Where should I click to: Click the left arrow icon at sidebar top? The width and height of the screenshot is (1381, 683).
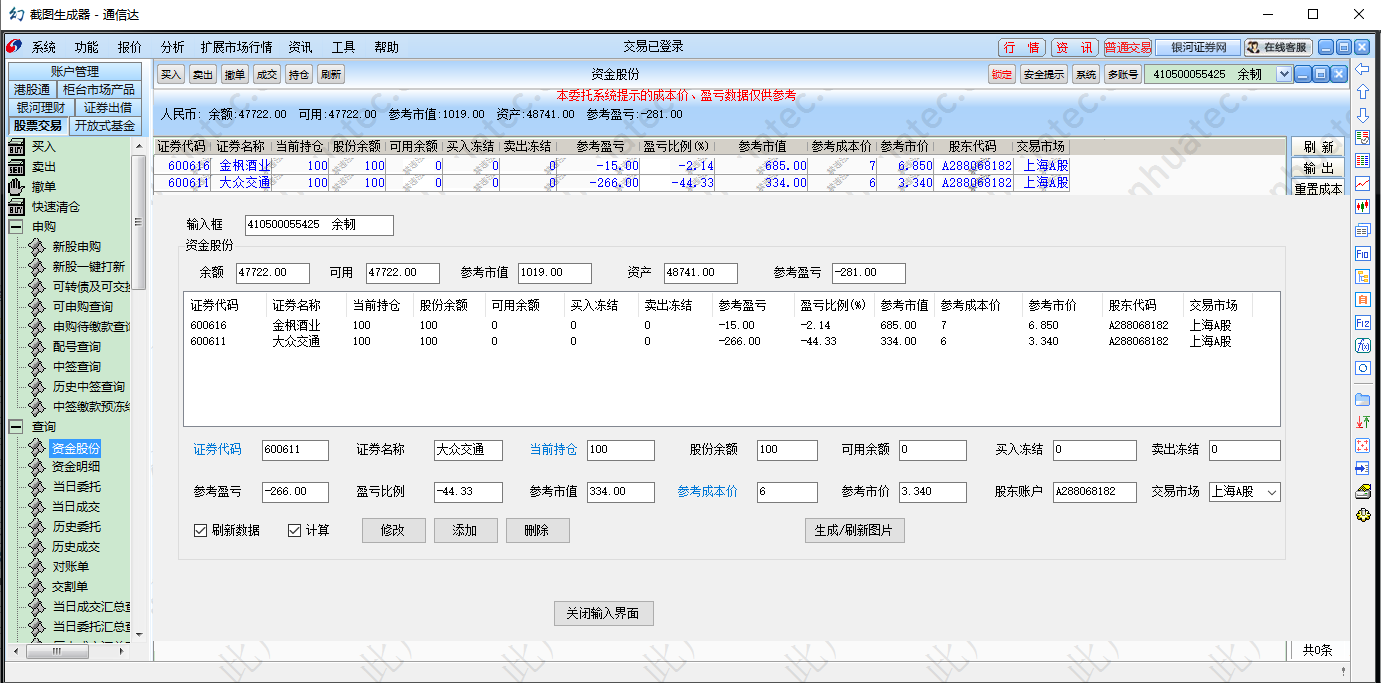1362,69
